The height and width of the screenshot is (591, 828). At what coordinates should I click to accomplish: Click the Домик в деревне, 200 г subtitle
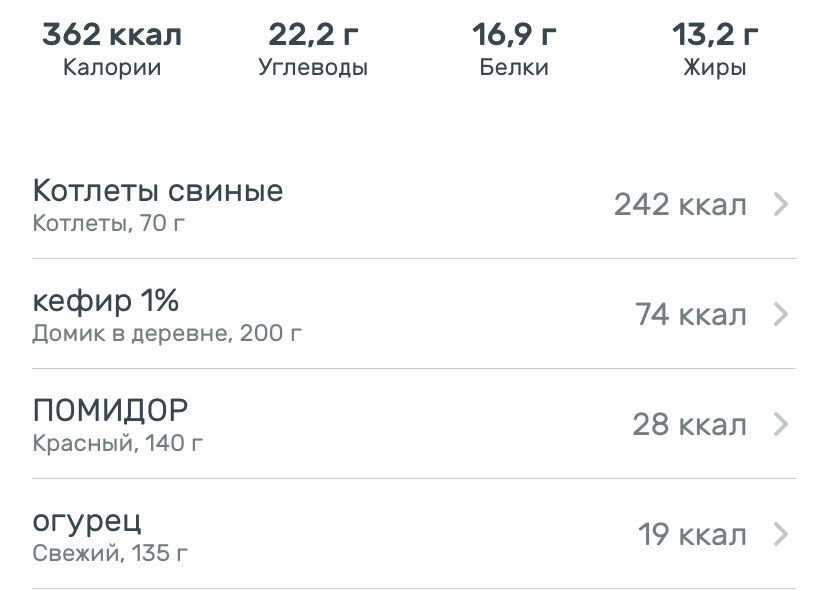pyautogui.click(x=167, y=332)
